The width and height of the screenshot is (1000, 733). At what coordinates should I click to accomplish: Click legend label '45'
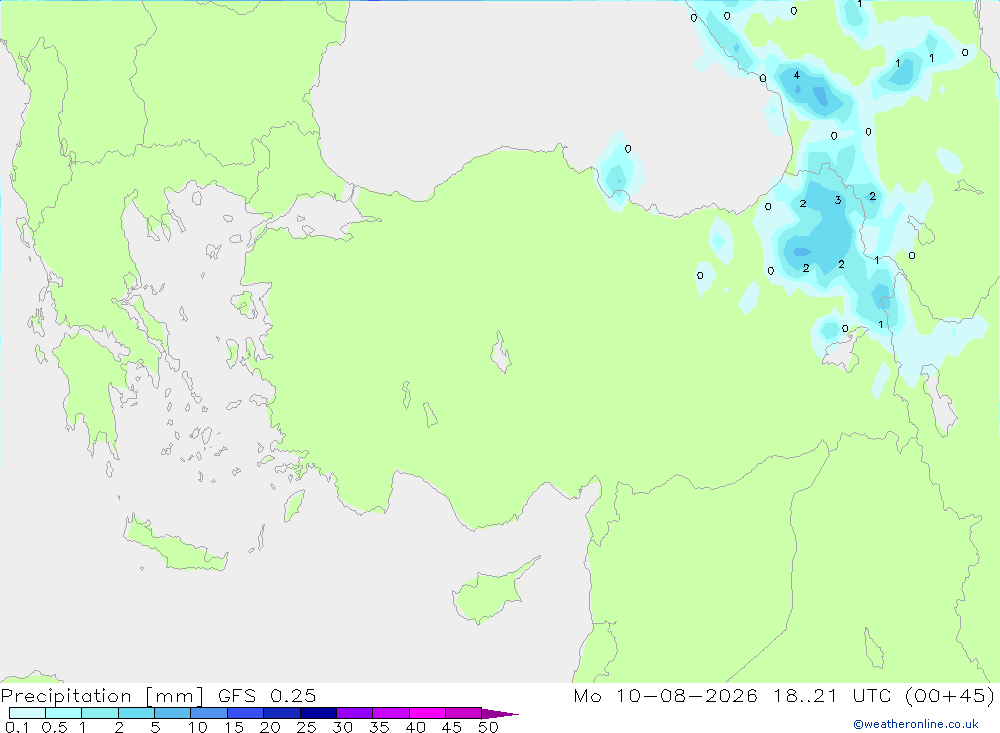(452, 727)
